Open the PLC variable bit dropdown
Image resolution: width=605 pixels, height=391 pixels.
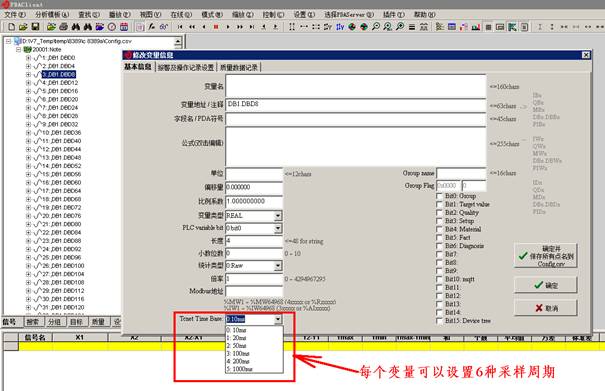(278, 228)
